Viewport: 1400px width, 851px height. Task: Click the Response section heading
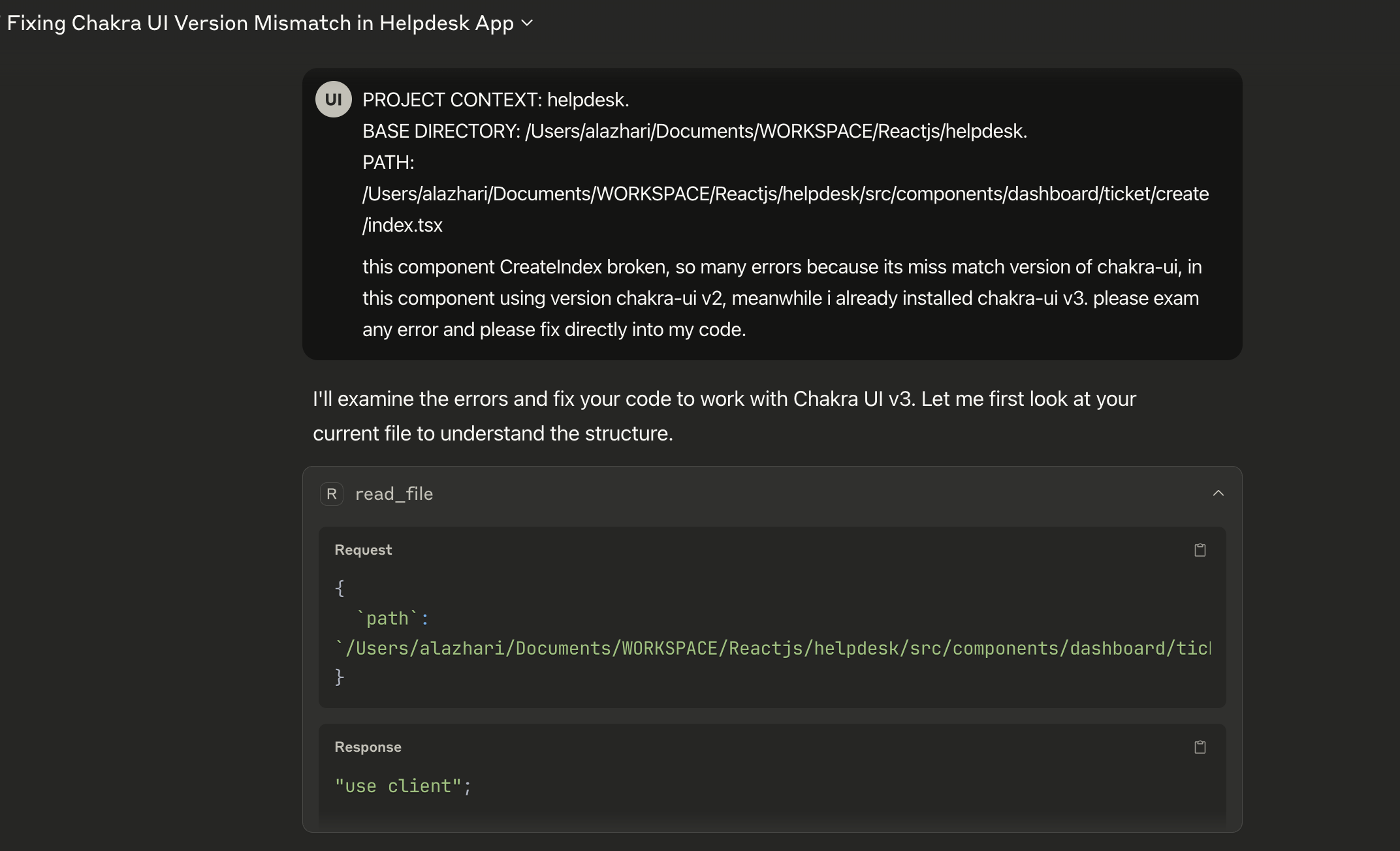(x=368, y=747)
